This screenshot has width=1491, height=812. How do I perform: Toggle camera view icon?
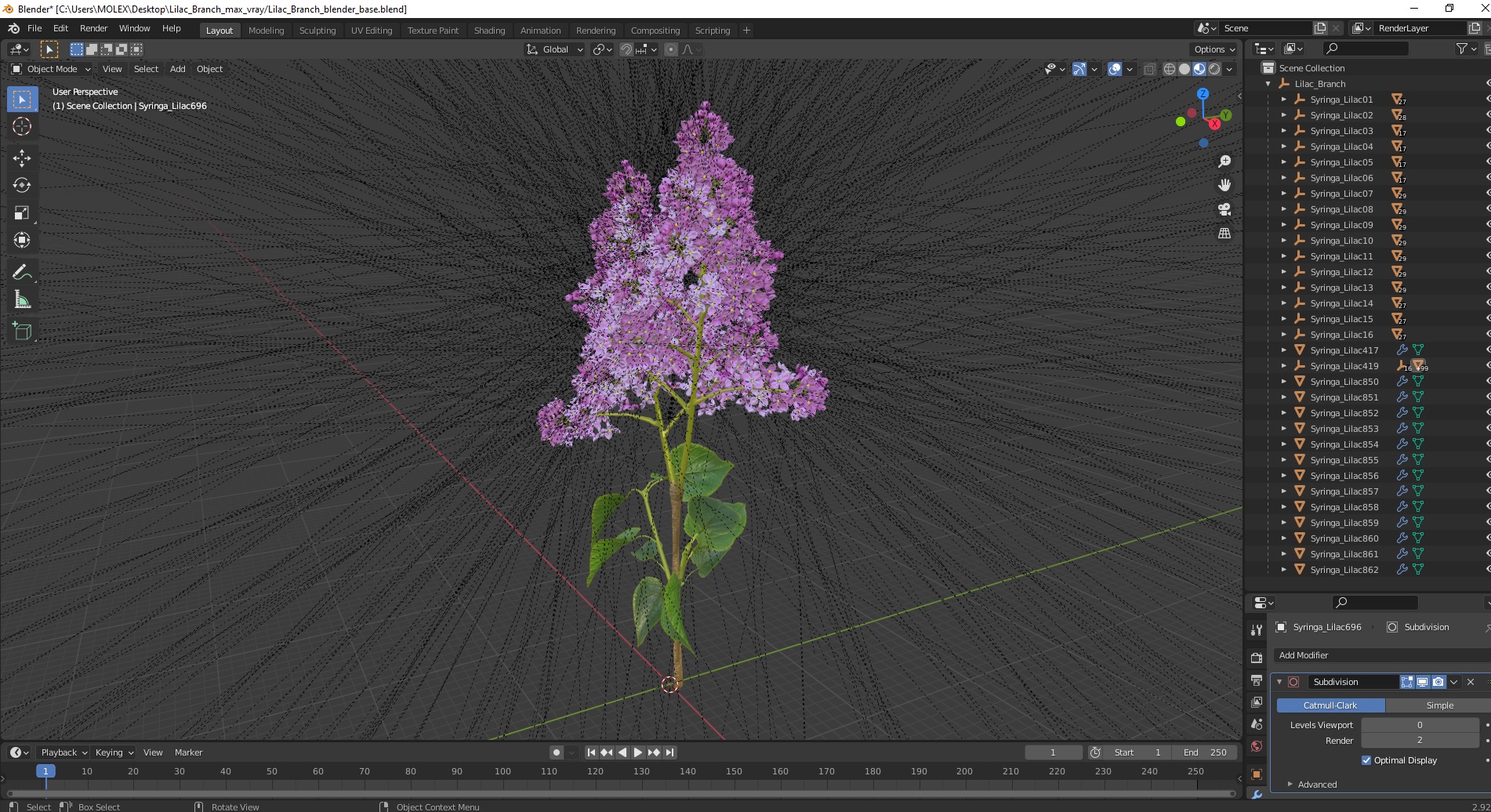1224,209
